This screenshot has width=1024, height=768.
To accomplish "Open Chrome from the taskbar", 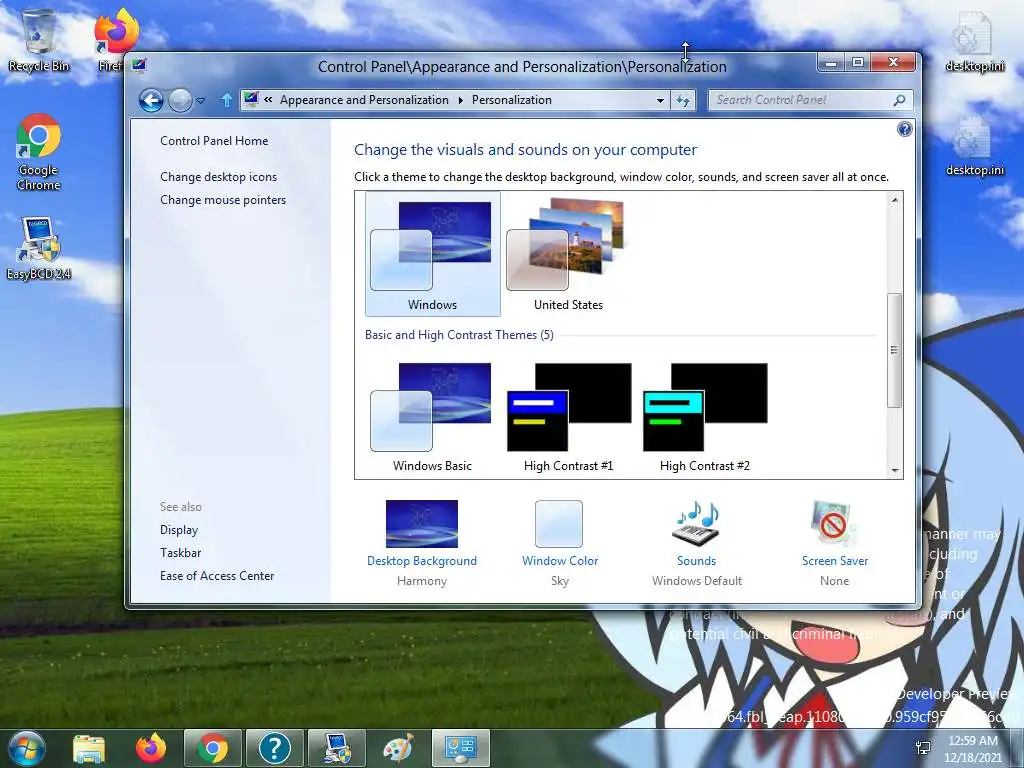I will point(213,748).
